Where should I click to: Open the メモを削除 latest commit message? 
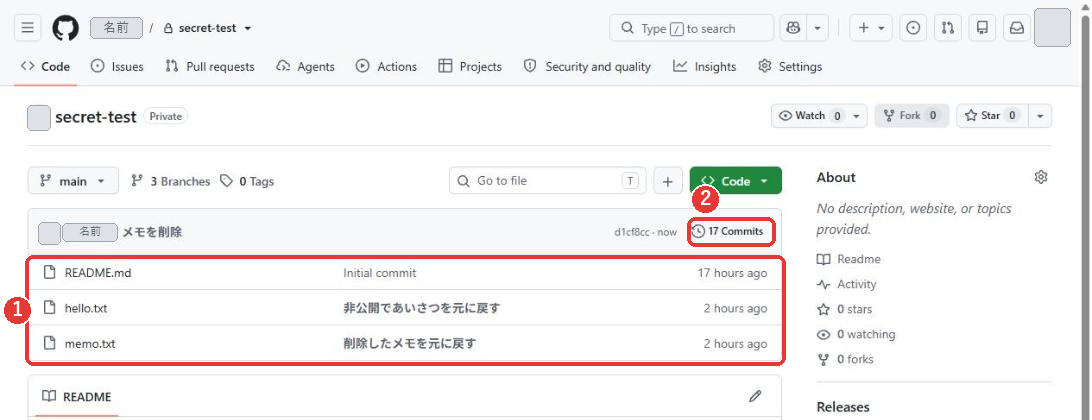152,232
